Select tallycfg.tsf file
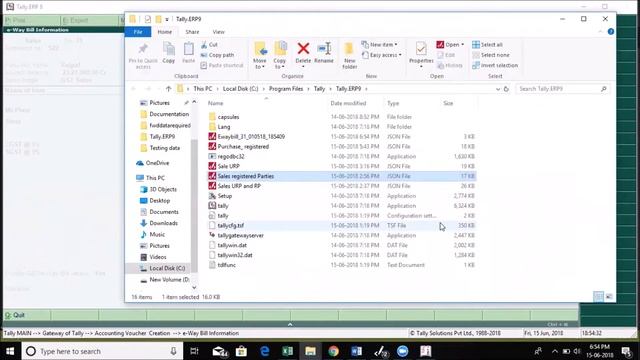640x360 pixels. [231, 225]
